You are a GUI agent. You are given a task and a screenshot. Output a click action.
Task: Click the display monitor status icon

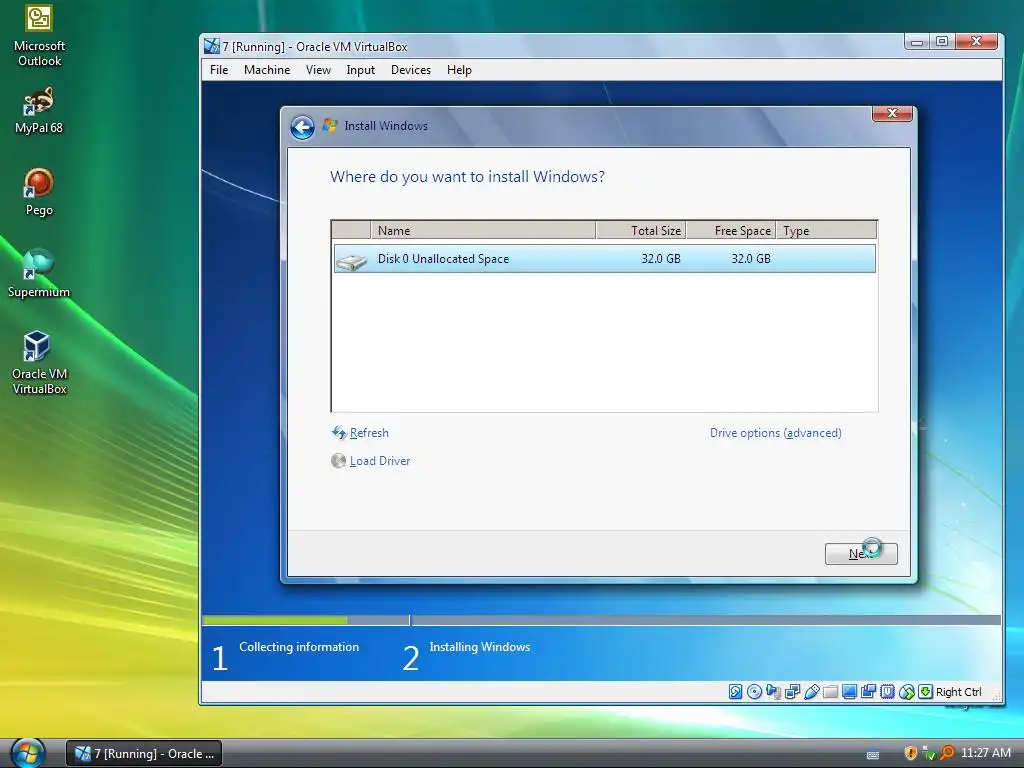coord(850,692)
